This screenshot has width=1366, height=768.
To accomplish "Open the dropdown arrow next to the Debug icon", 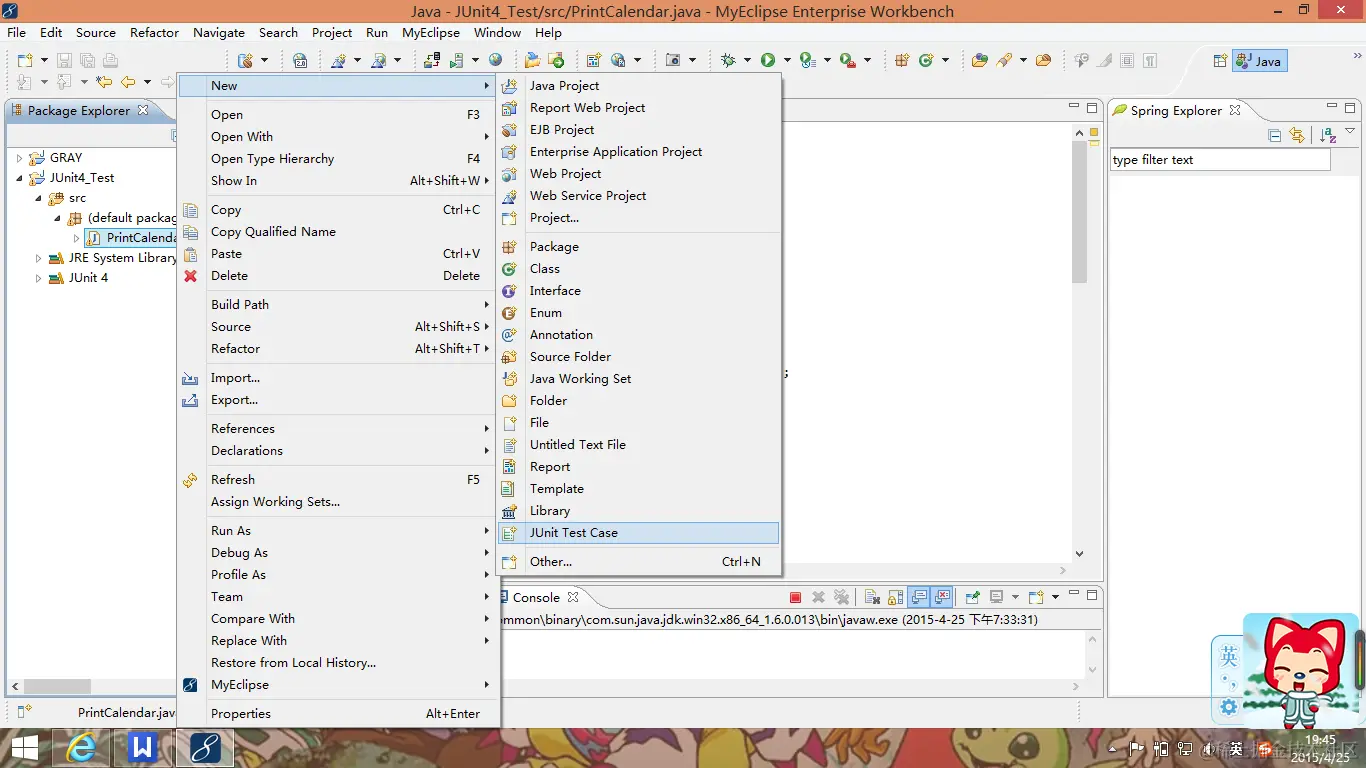I will (x=747, y=60).
